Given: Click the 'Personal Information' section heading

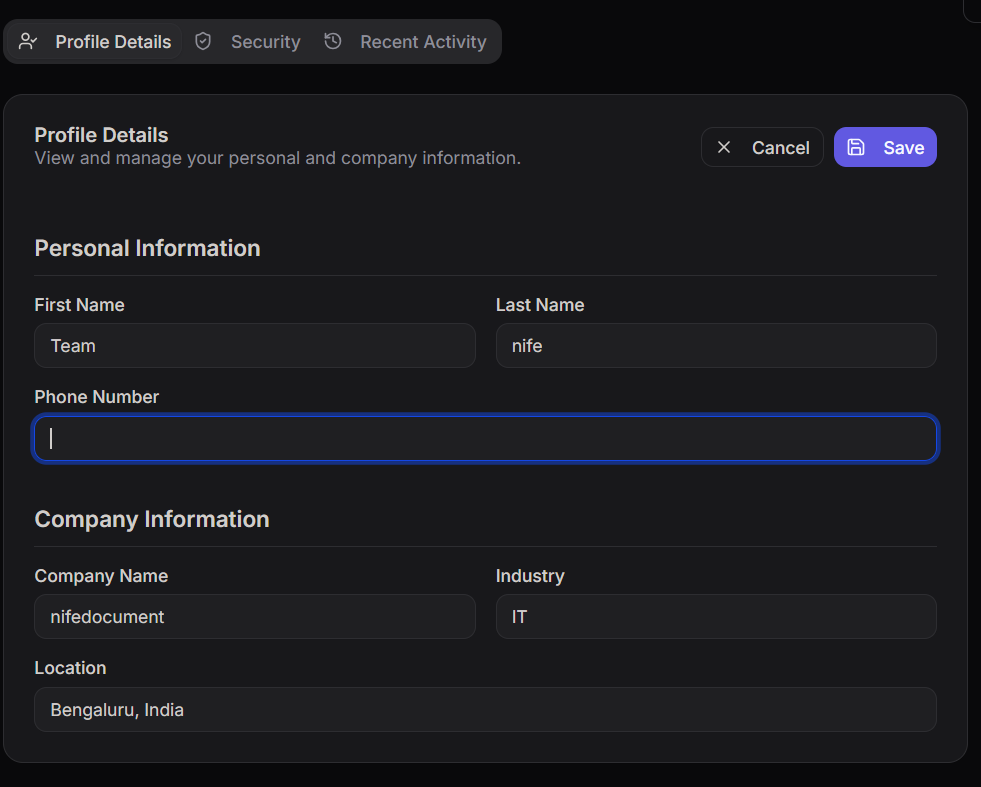Looking at the screenshot, I should point(147,248).
